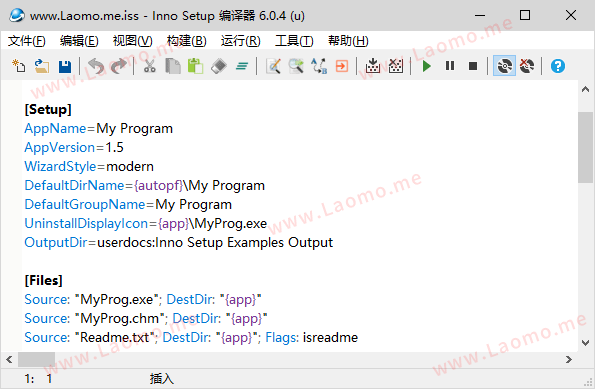Click the Find Next magnifier icon

[296, 66]
